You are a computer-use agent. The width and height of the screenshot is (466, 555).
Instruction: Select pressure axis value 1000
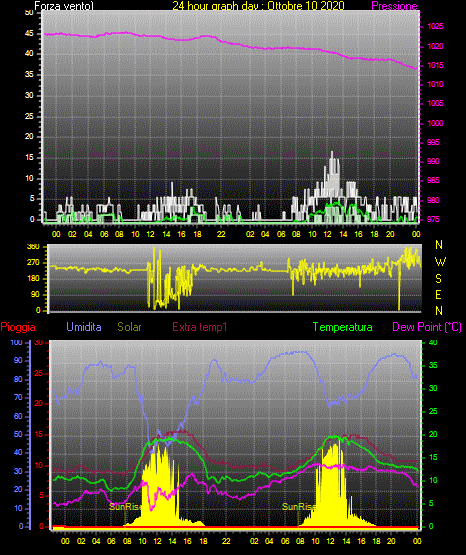click(435, 123)
